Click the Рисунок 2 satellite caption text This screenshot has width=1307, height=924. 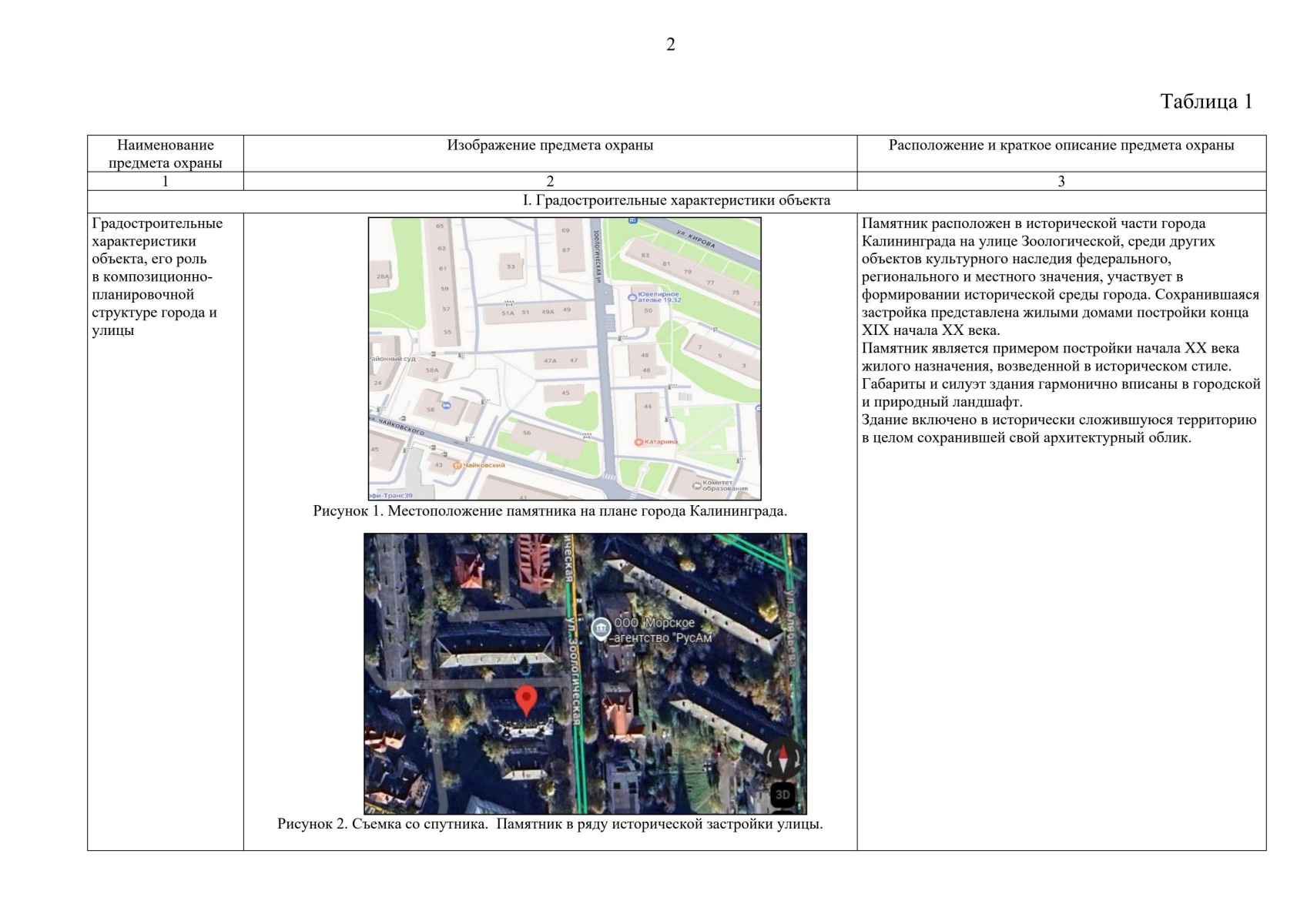pos(550,824)
